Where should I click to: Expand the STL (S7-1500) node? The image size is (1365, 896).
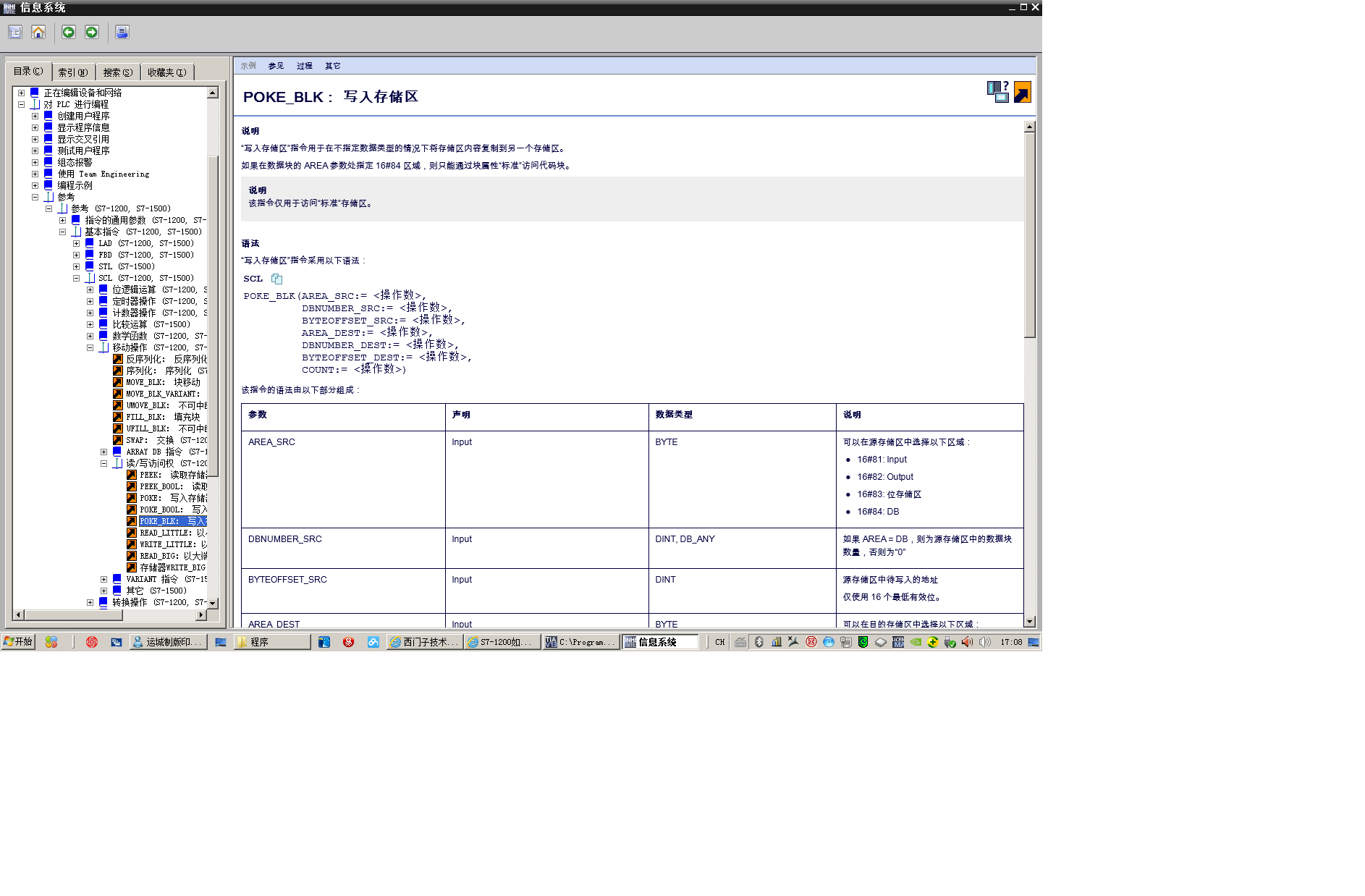tap(76, 266)
